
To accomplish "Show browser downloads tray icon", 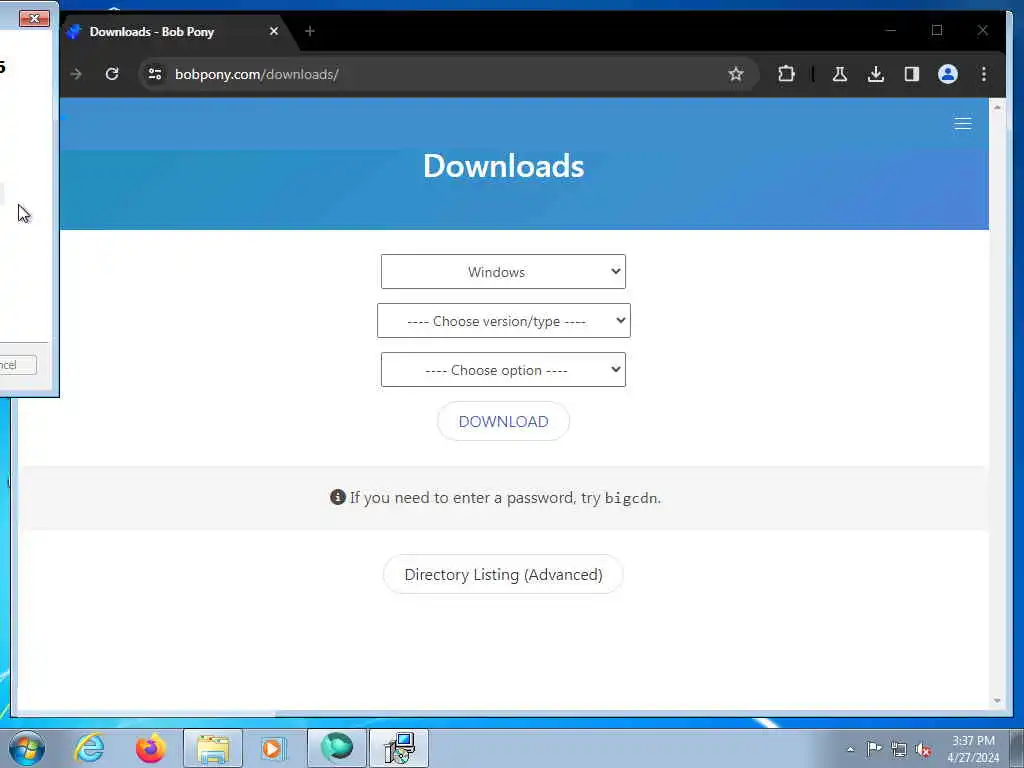I will (876, 74).
